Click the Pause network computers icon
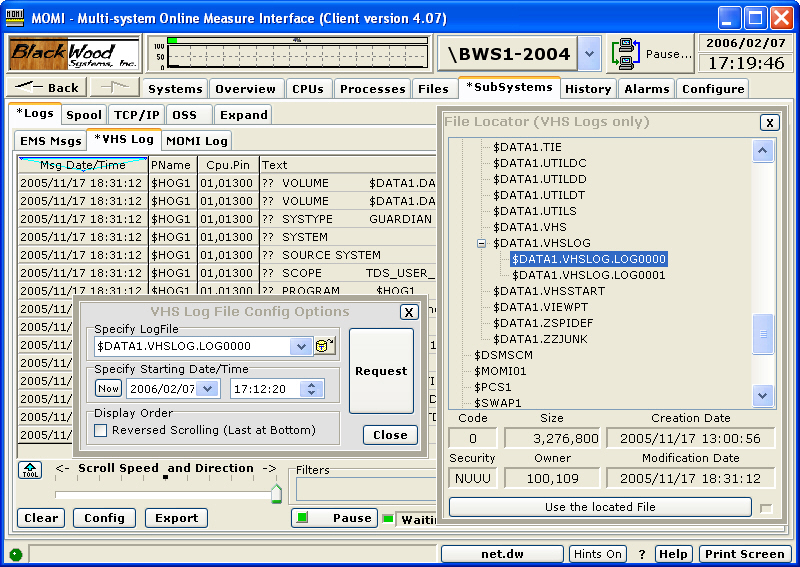 [626, 54]
